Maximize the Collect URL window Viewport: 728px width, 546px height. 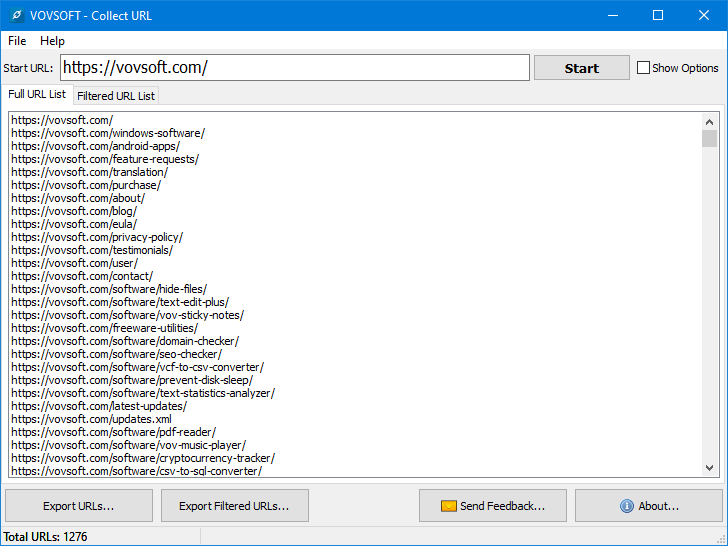(657, 15)
